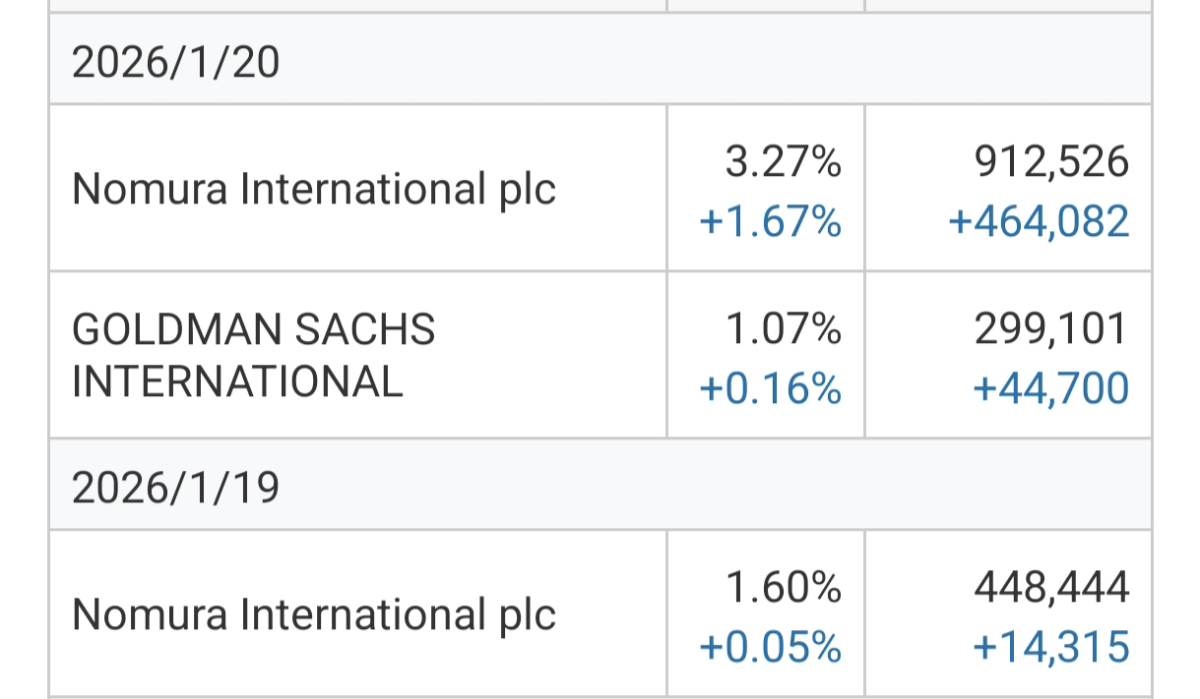Click the +0.05% change value
This screenshot has height=699, width=1200.
pos(770,647)
